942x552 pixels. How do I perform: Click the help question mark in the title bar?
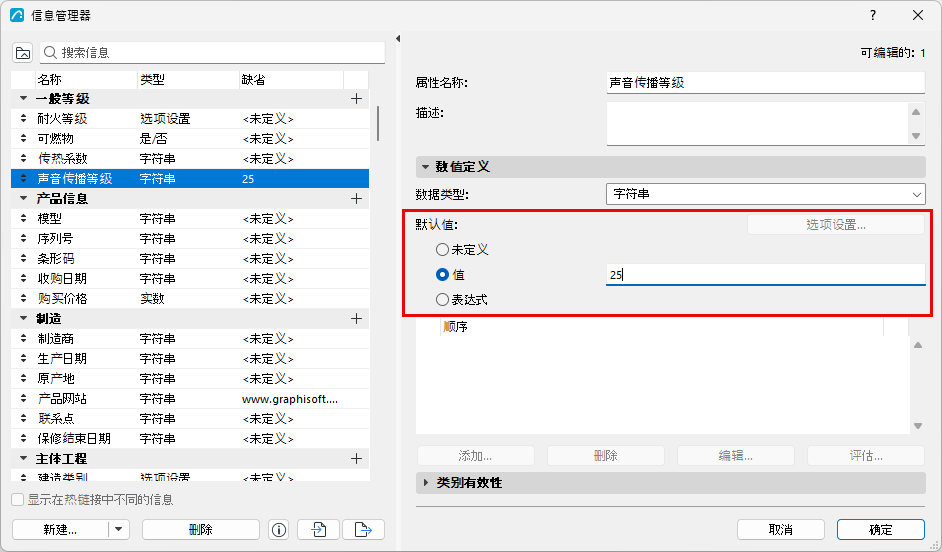coord(873,15)
